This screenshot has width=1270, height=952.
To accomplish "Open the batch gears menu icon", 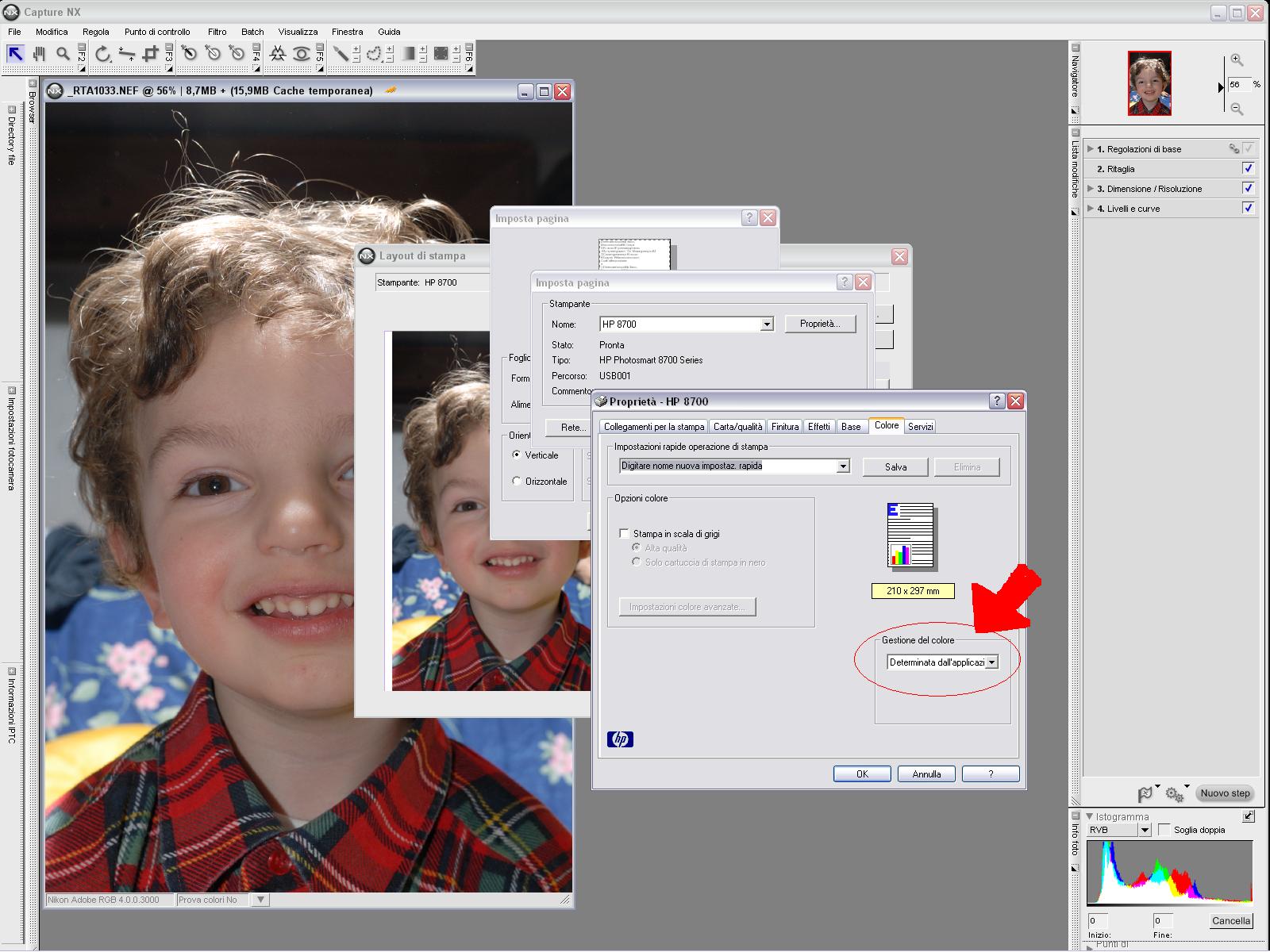I will (x=1174, y=794).
